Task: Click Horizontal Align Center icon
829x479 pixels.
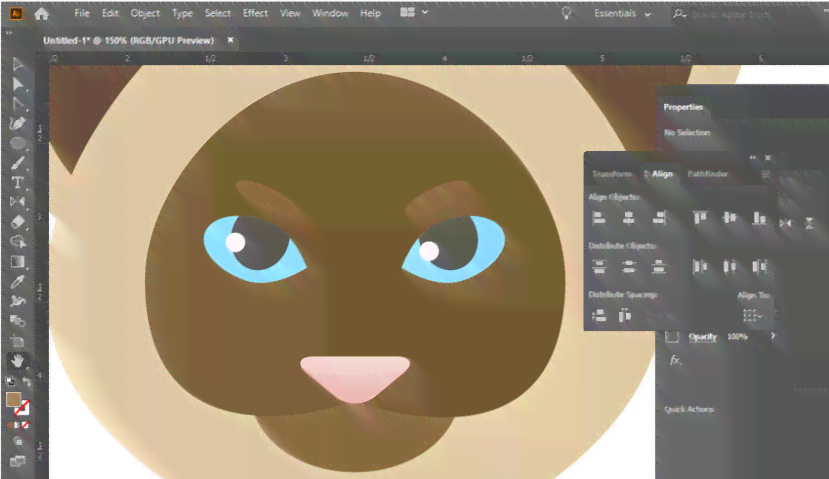Action: (x=628, y=217)
